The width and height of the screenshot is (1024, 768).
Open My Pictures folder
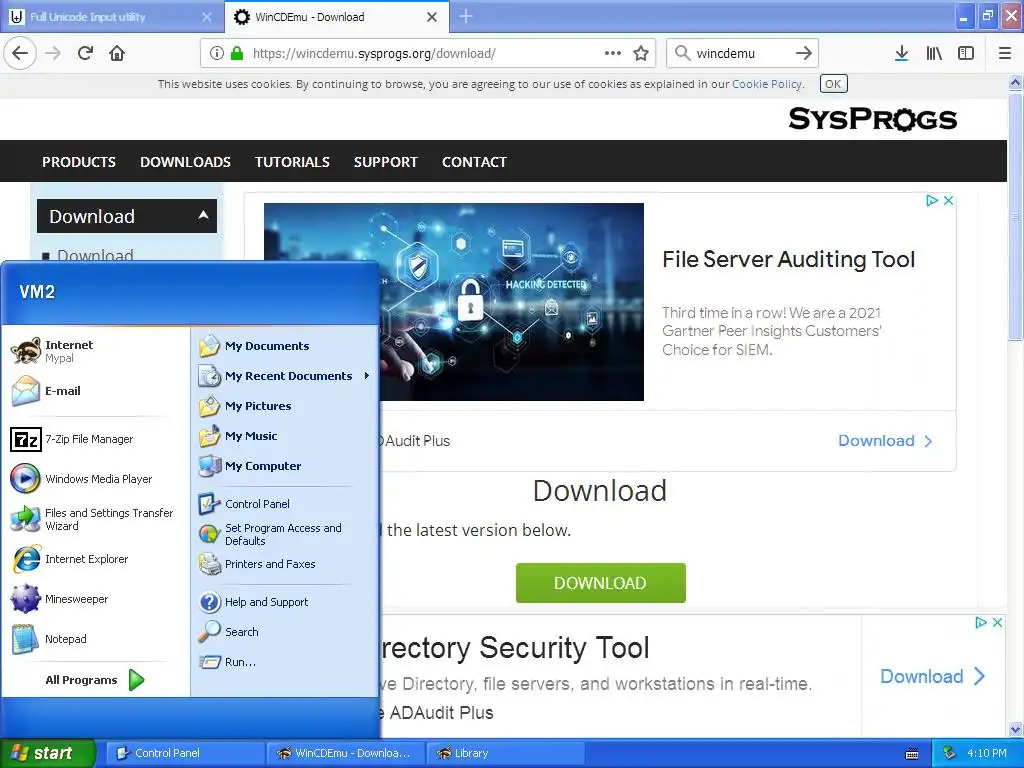[285, 406]
